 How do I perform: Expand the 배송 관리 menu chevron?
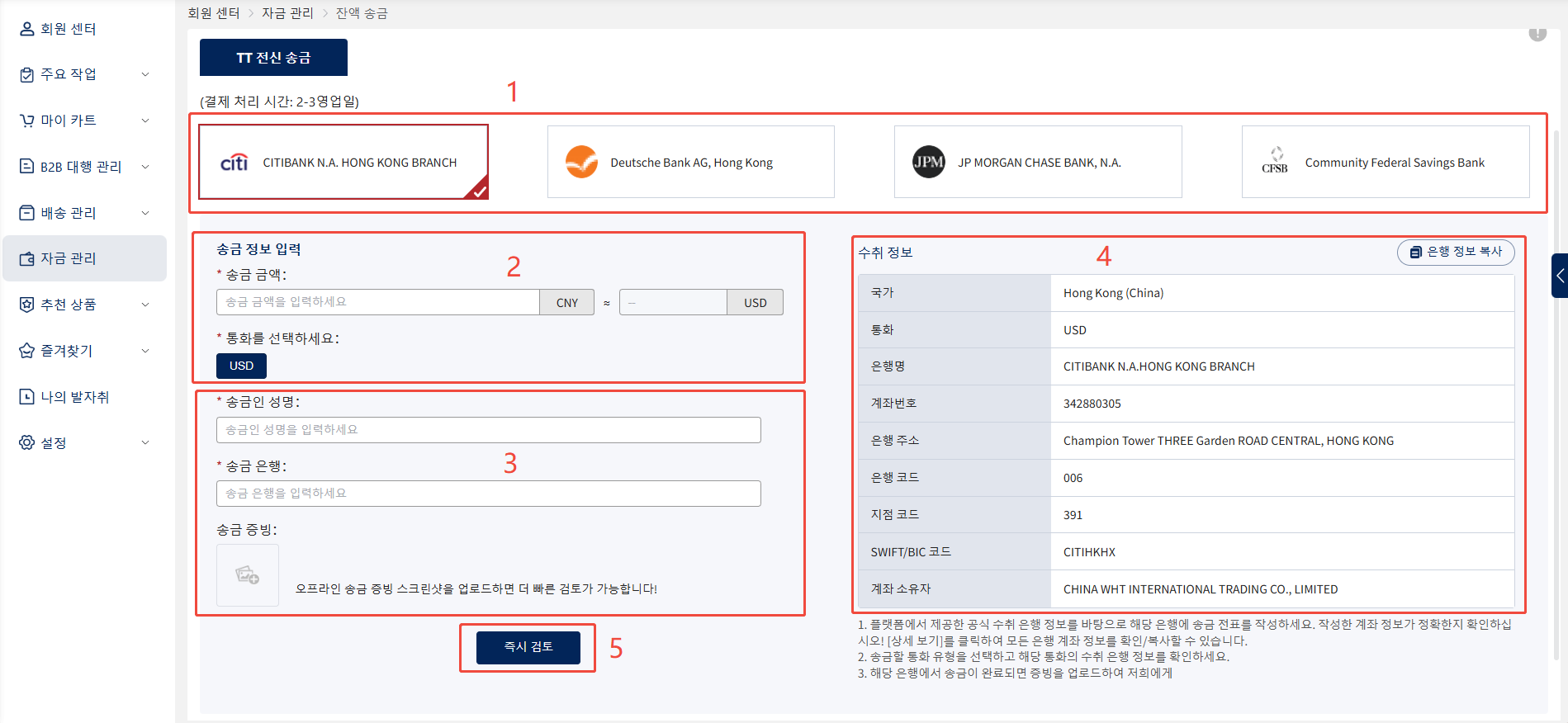145,213
